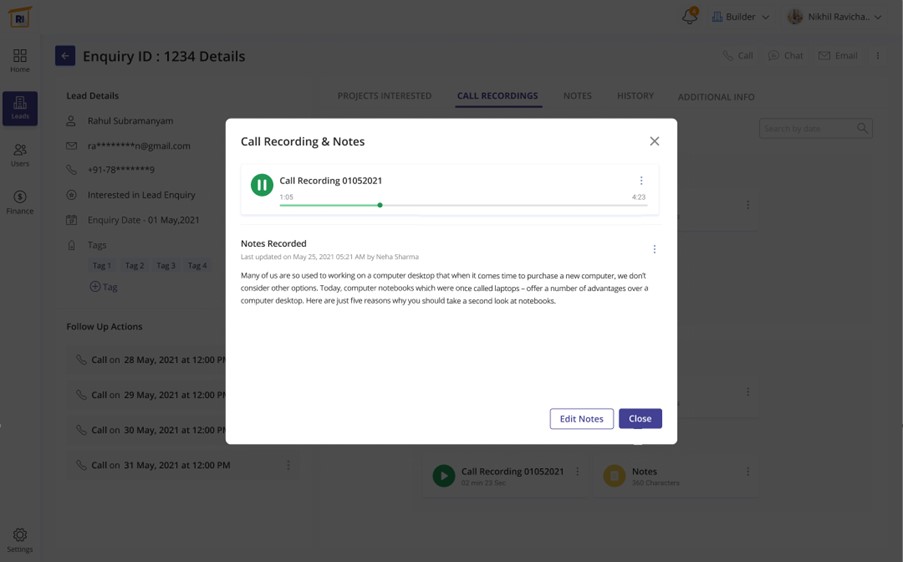Seek on the recording progress slider
Viewport: 903px width, 562px height.
point(380,205)
